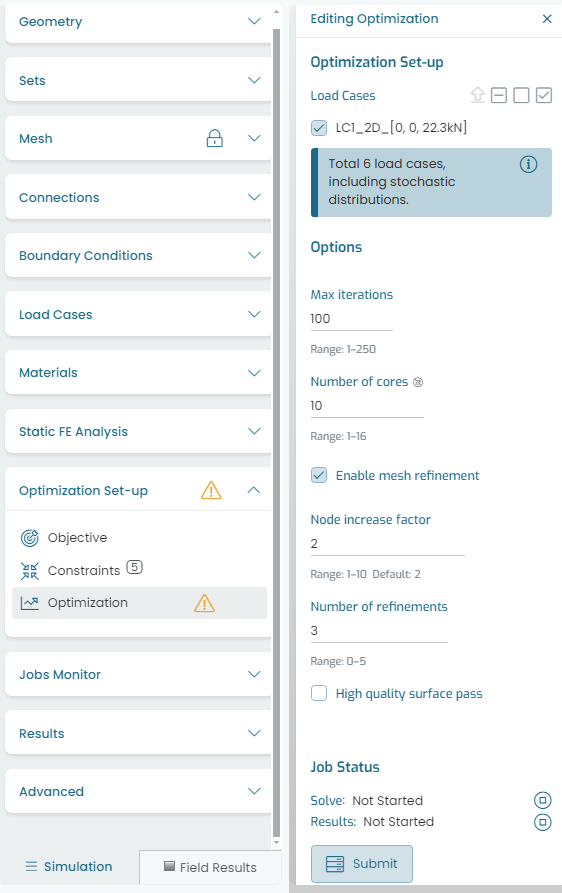Switch to the Field Results tab
The image size is (562, 893).
(210, 867)
